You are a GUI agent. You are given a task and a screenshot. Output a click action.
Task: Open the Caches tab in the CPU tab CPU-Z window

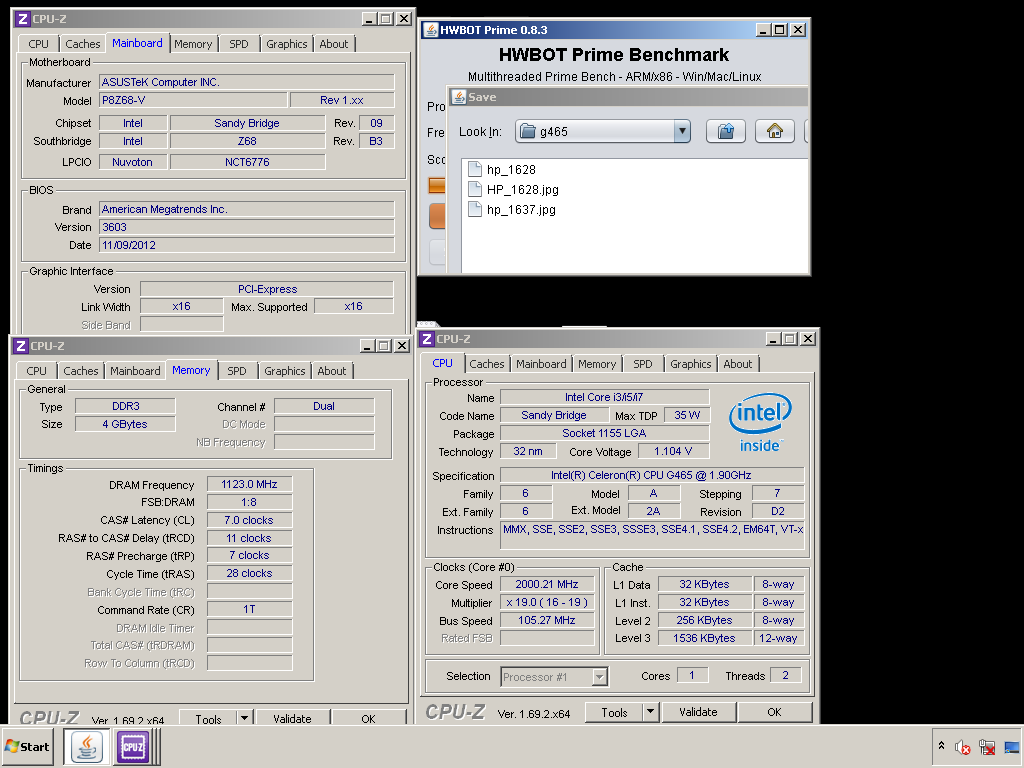pos(487,364)
